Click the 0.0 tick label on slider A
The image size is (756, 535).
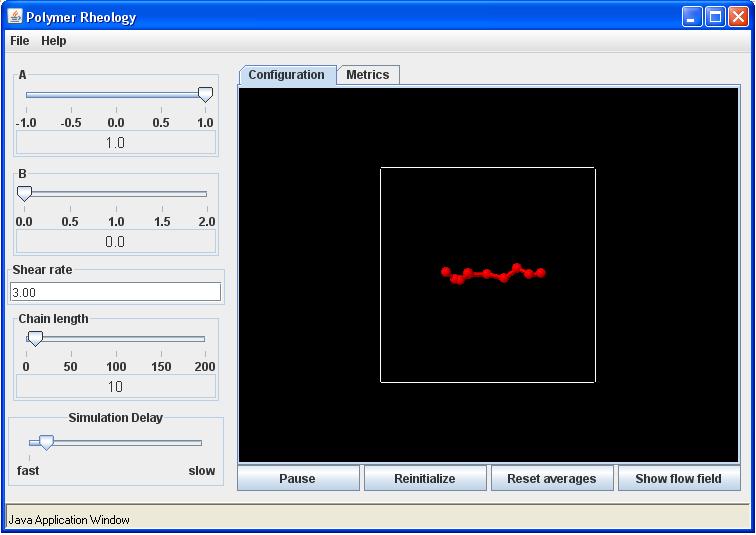pyautogui.click(x=116, y=123)
